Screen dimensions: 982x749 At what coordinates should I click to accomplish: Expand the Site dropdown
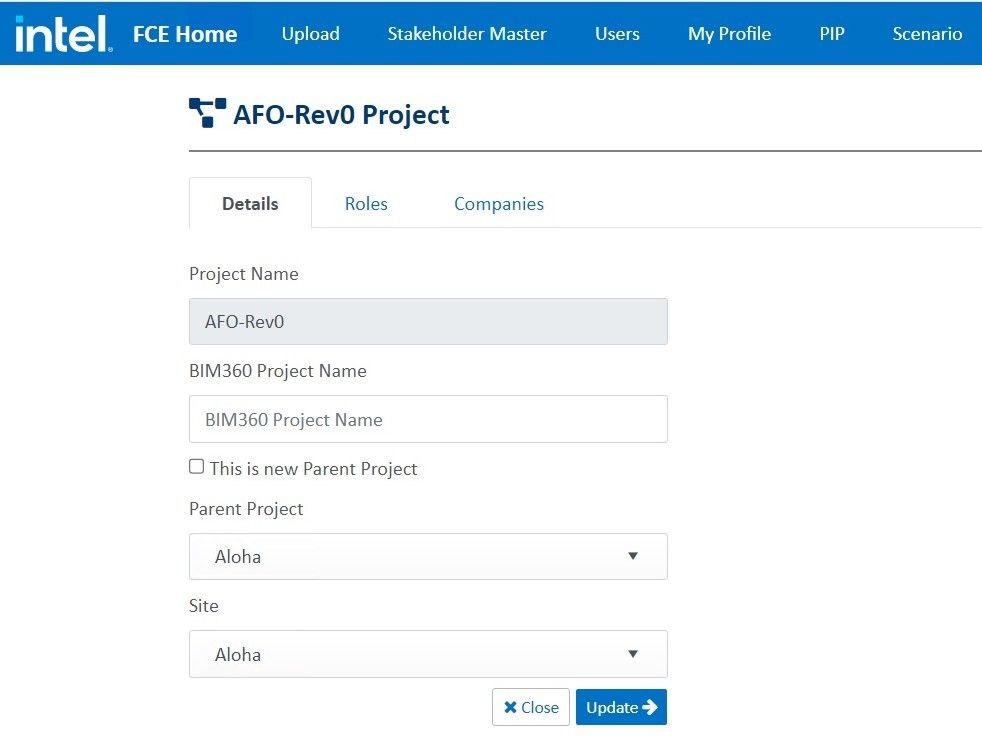coord(428,654)
